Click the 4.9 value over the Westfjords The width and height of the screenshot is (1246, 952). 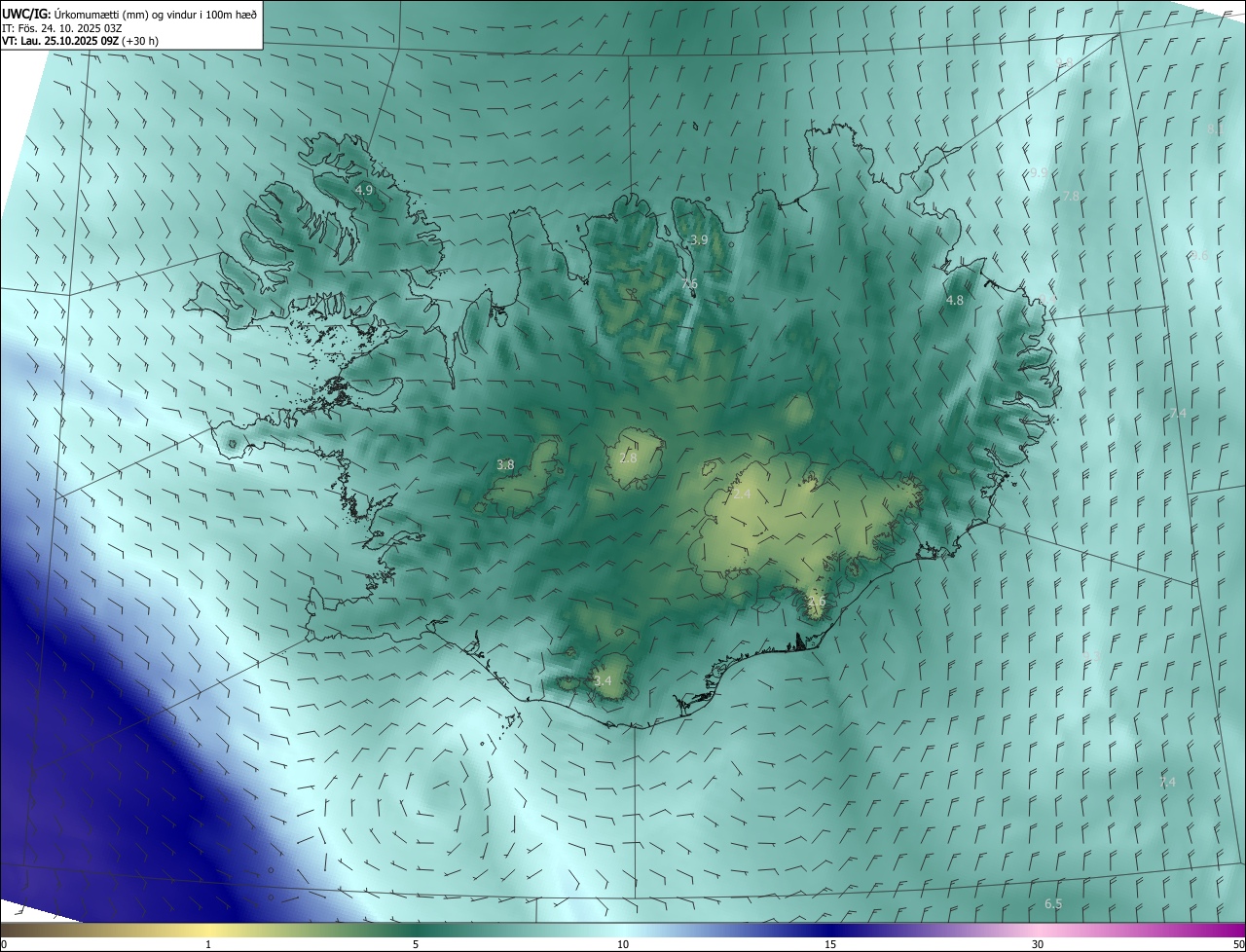pos(364,190)
